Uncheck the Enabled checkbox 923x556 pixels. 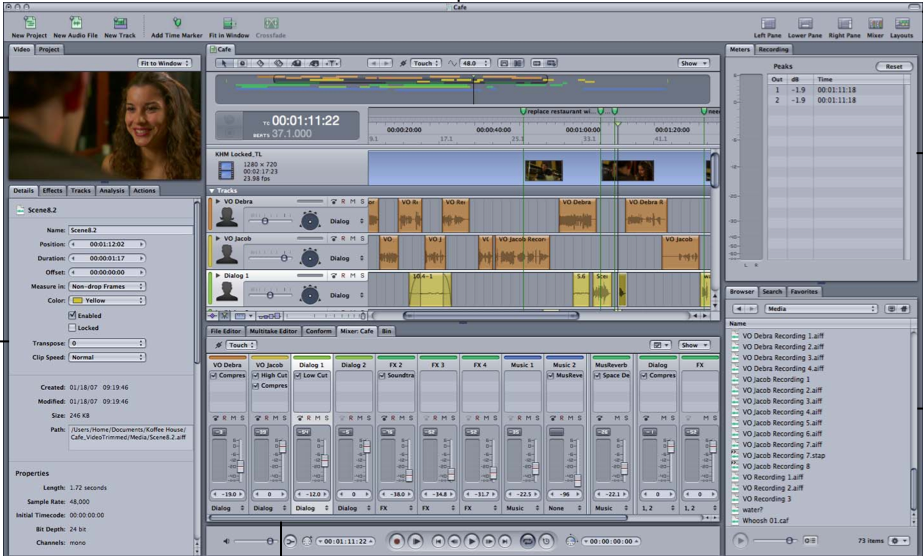[x=72, y=315]
